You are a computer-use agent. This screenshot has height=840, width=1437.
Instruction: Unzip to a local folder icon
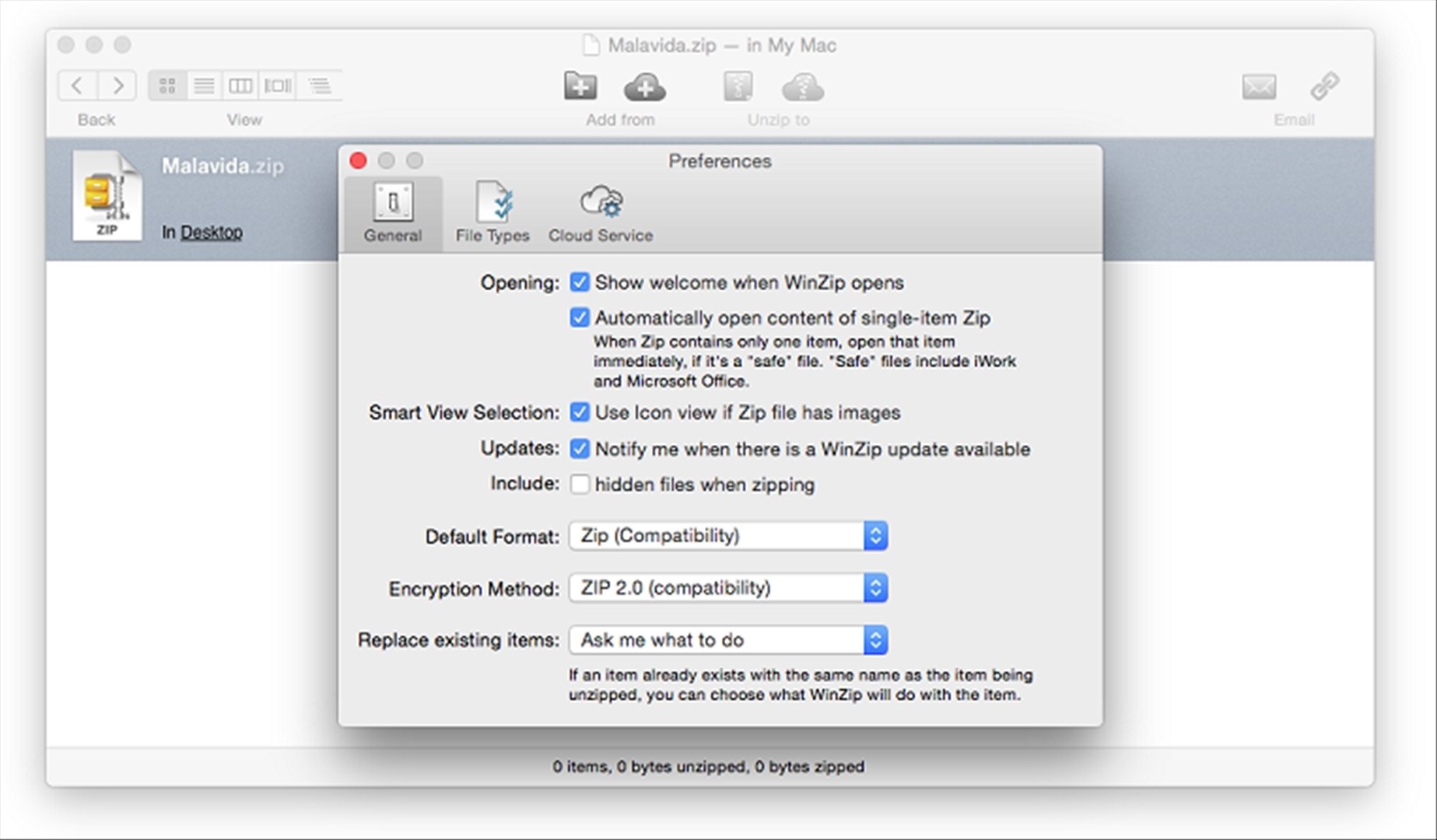[x=738, y=86]
